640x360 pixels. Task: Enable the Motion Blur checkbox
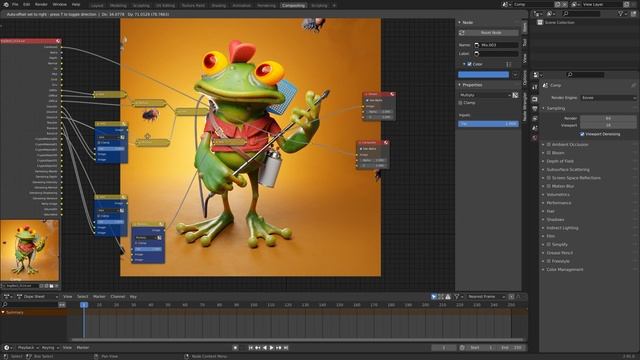click(x=549, y=186)
